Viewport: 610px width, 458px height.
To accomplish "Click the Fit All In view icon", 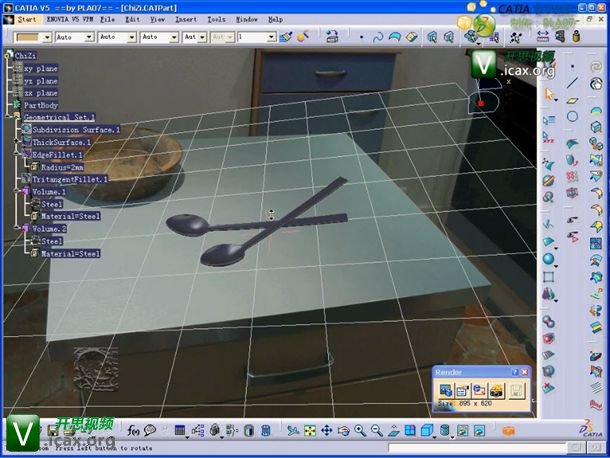I will (310, 431).
